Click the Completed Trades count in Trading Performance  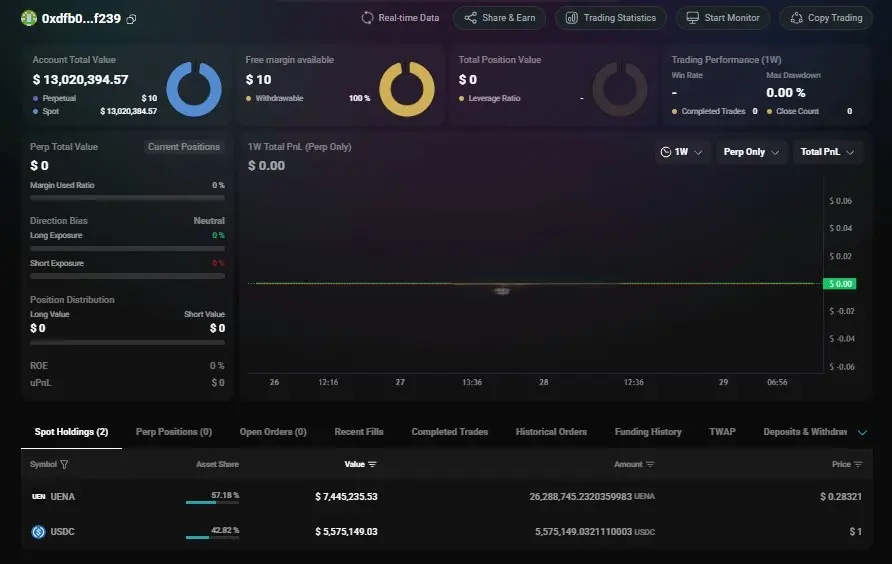click(x=755, y=112)
